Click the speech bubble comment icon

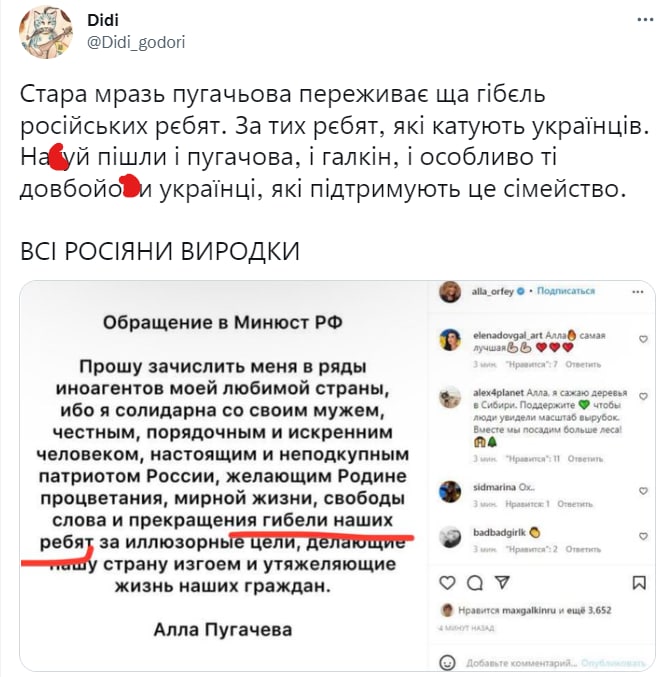pos(475,583)
